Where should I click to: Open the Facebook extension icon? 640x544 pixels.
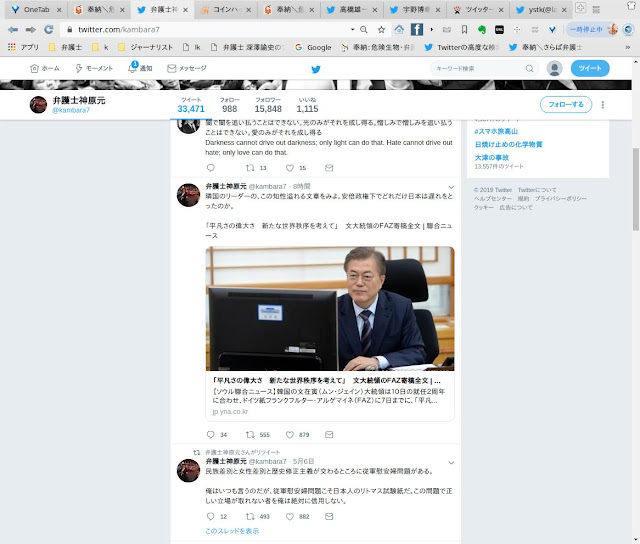pyautogui.click(x=417, y=29)
